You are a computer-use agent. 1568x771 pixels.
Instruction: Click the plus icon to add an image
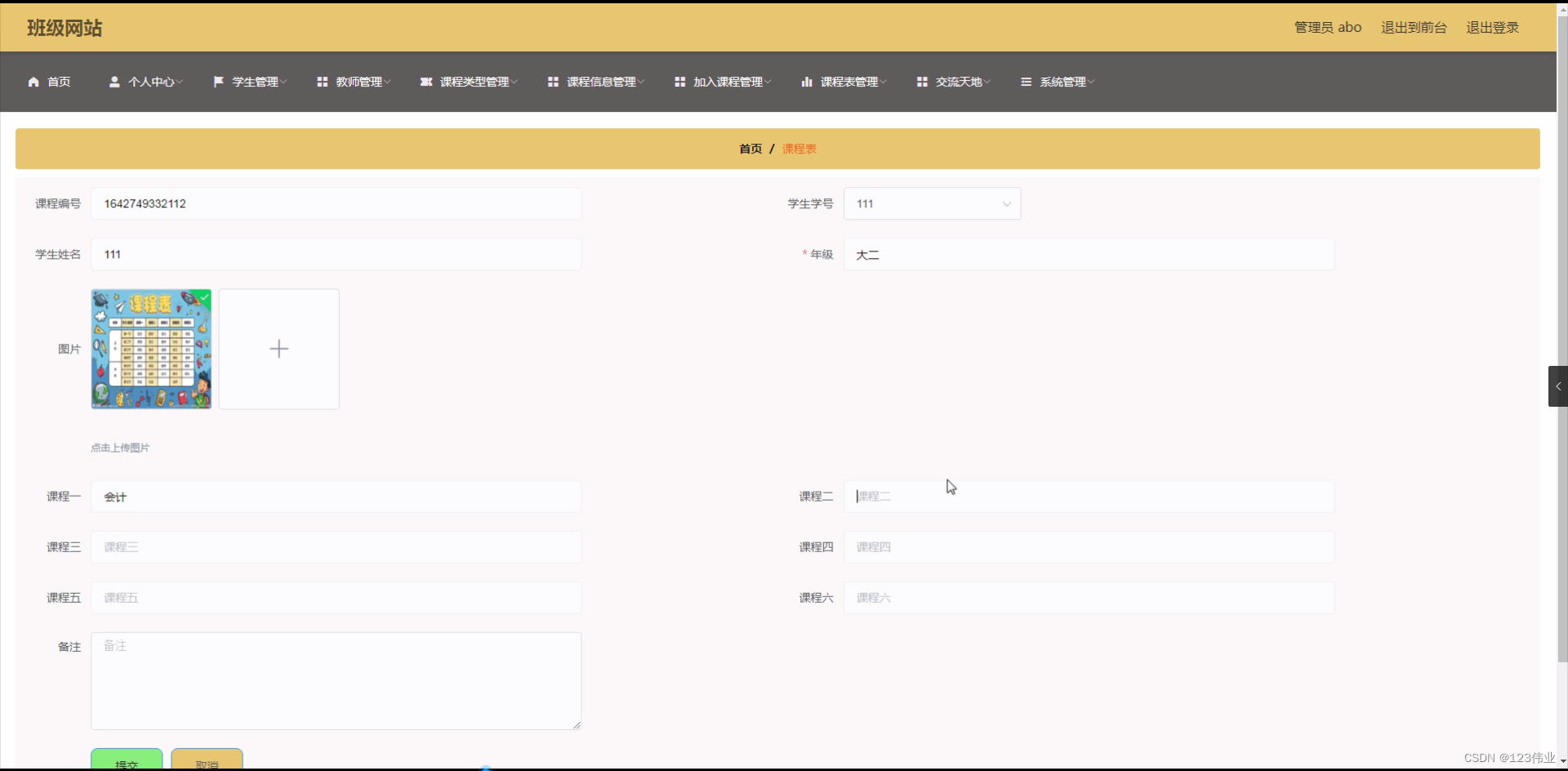click(x=278, y=349)
